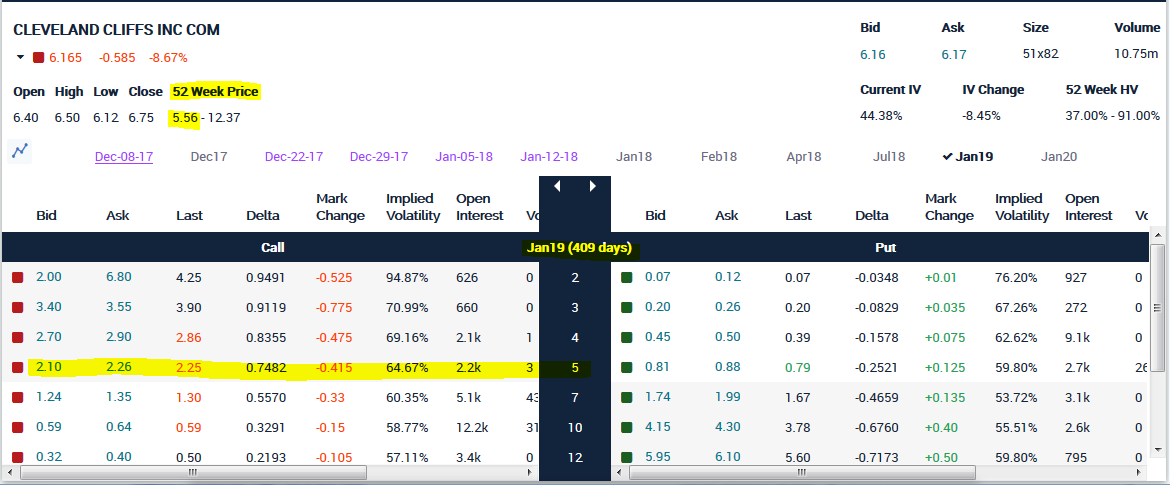Select the Jan-05-18 expiration

(464, 157)
